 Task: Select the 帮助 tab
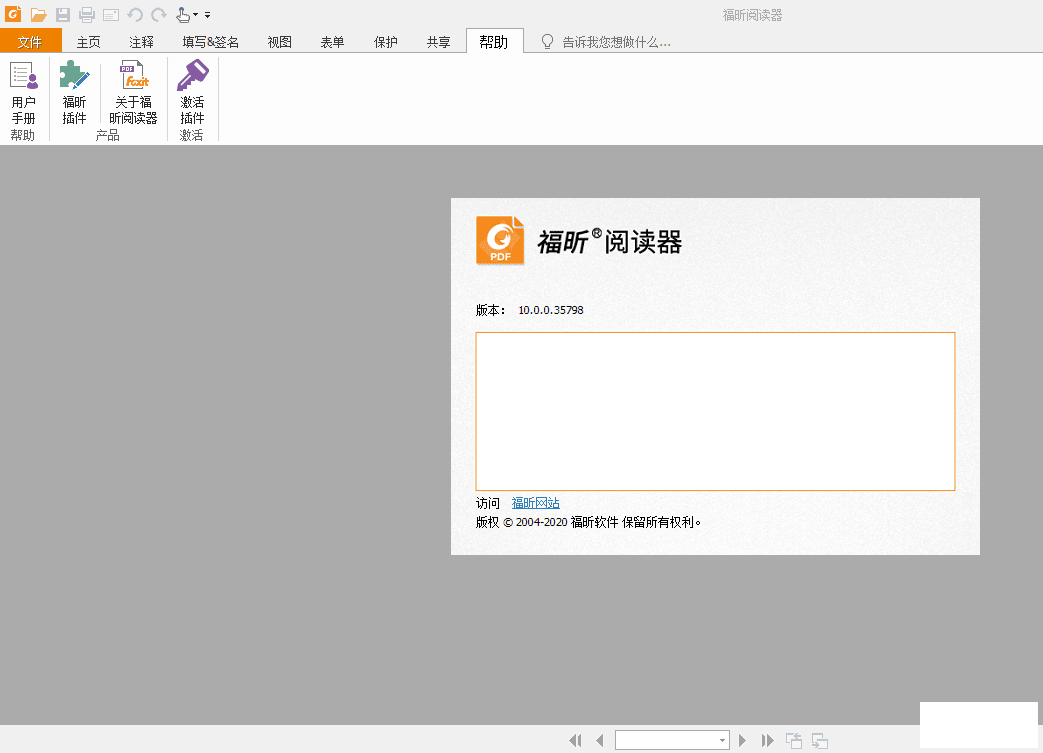pos(494,41)
